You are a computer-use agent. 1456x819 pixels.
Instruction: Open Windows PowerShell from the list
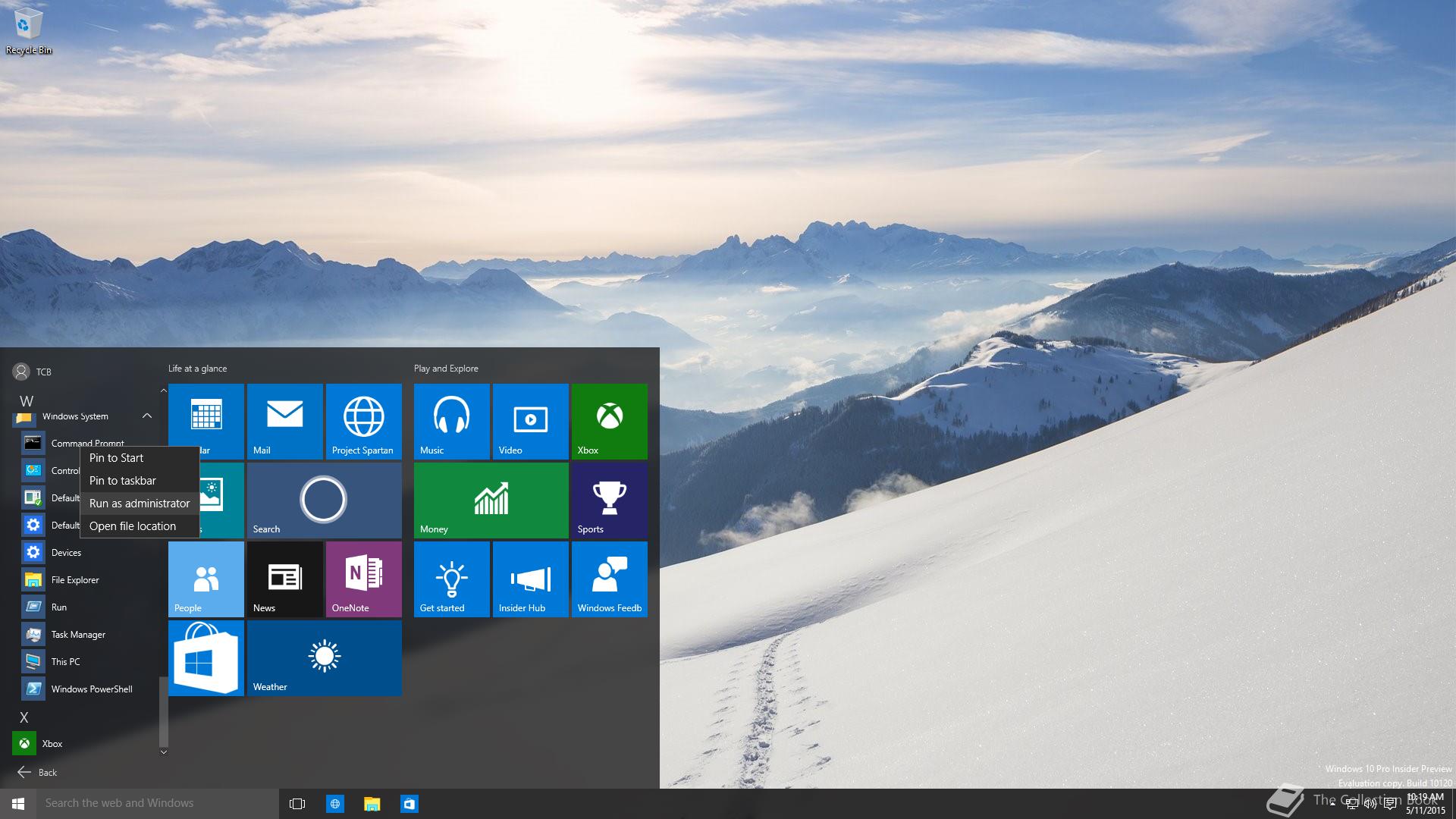point(91,689)
